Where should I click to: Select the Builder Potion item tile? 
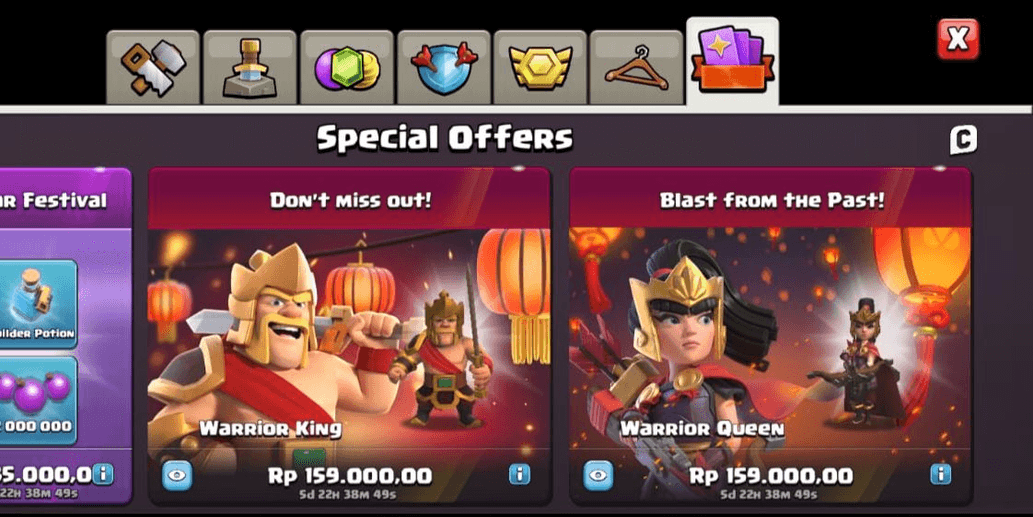[x=38, y=304]
